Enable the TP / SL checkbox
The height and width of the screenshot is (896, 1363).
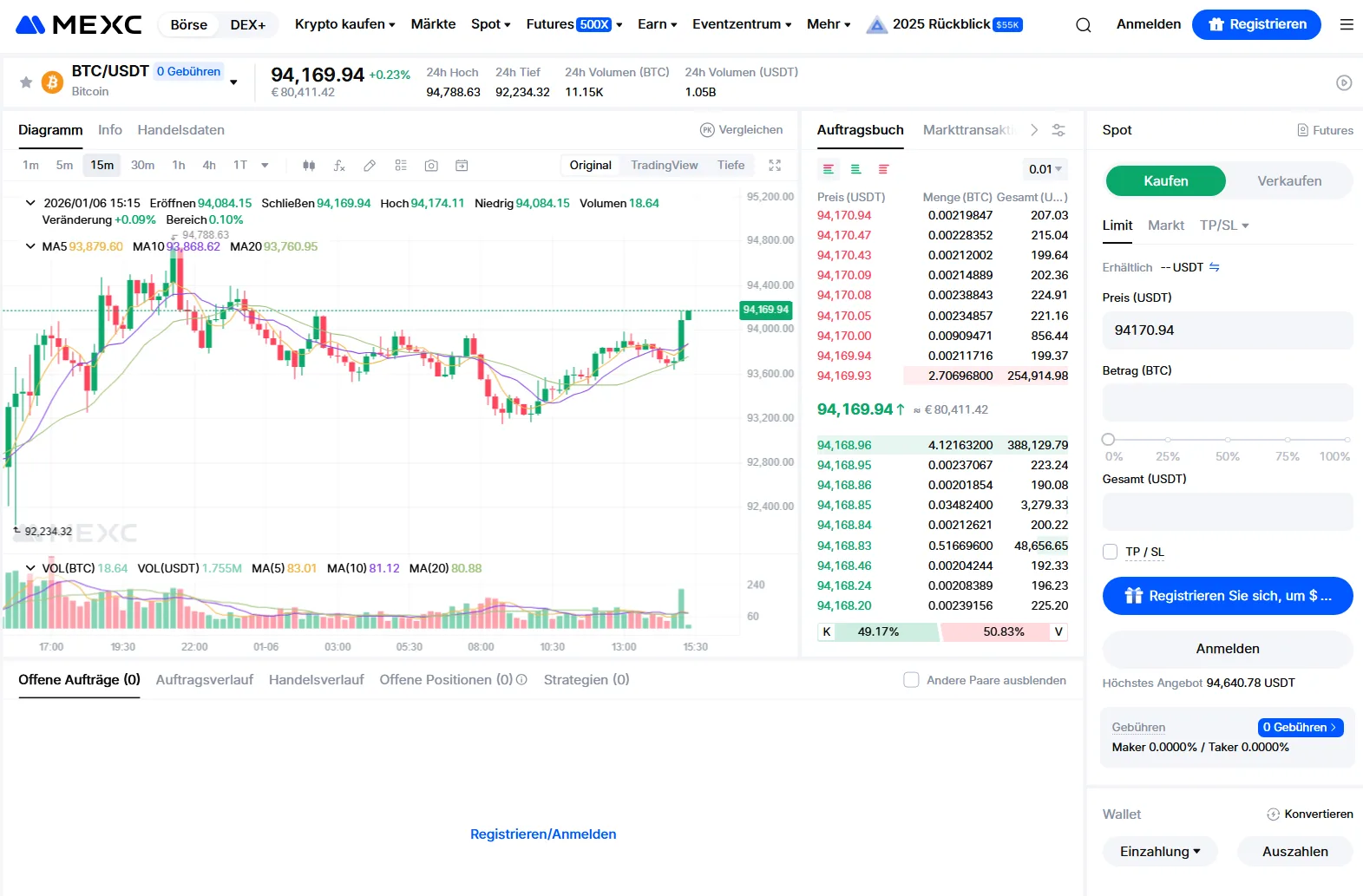(x=1110, y=552)
